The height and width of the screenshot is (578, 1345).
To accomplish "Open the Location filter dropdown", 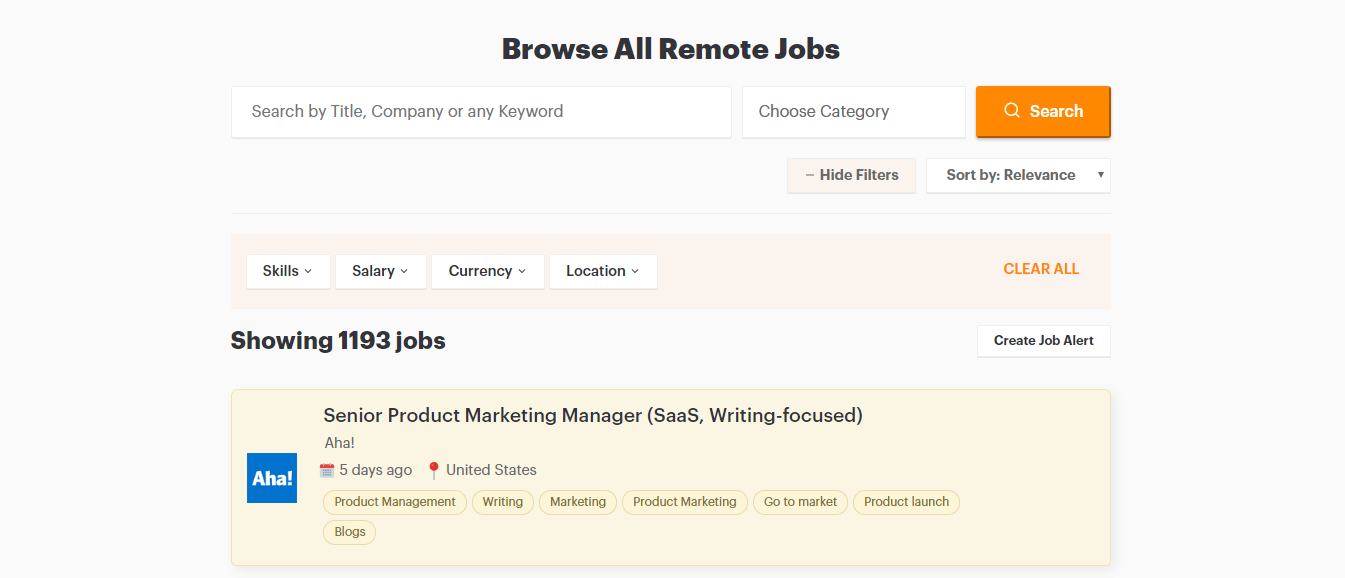I will tap(603, 271).
